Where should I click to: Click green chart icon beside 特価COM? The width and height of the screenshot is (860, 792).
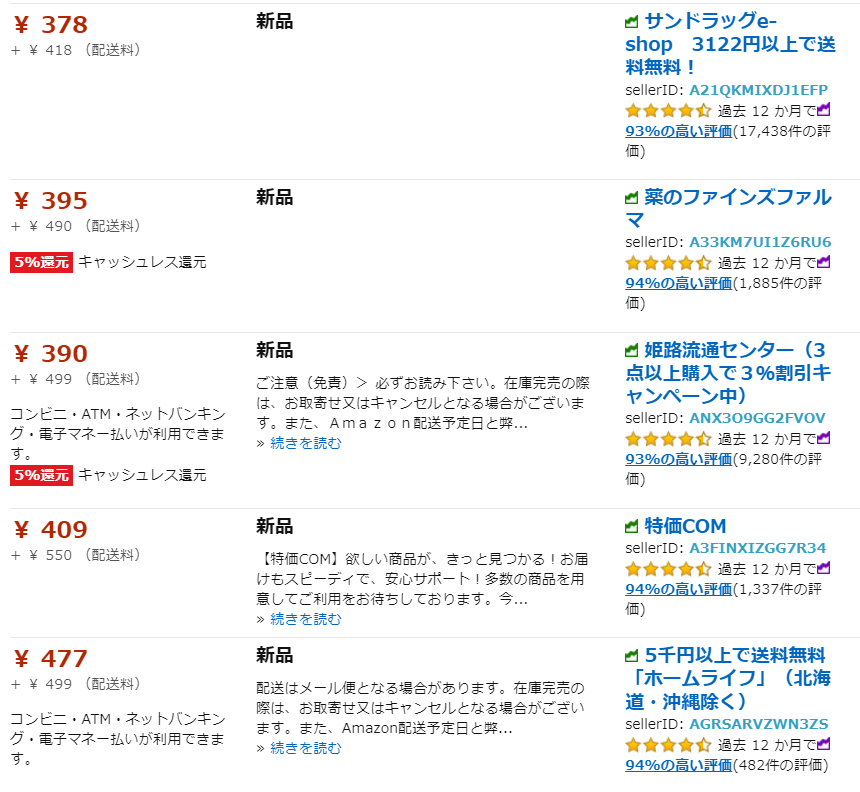pyautogui.click(x=631, y=526)
